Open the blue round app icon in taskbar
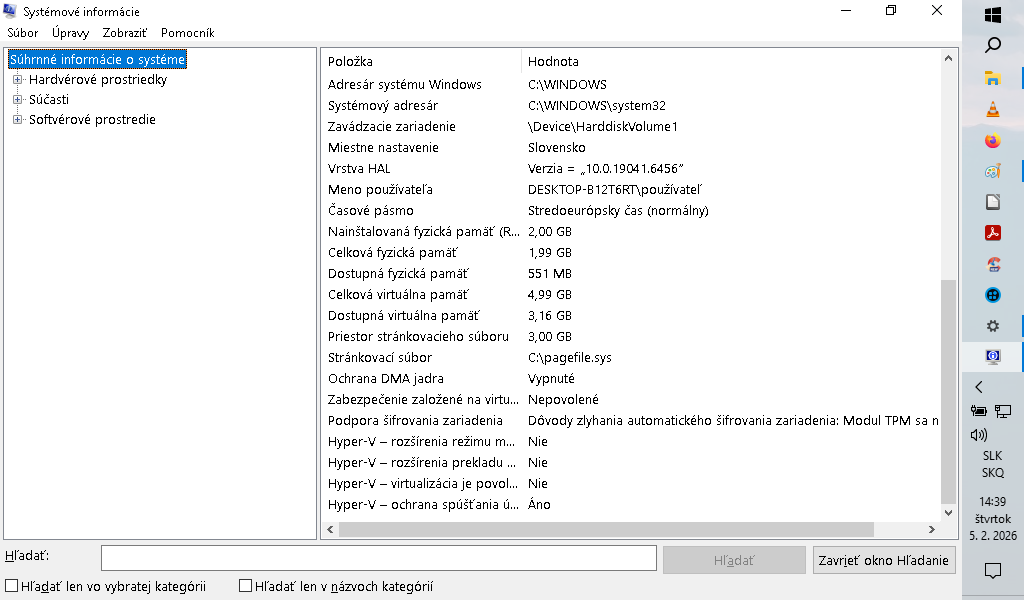Image resolution: width=1024 pixels, height=600 pixels. click(x=993, y=295)
